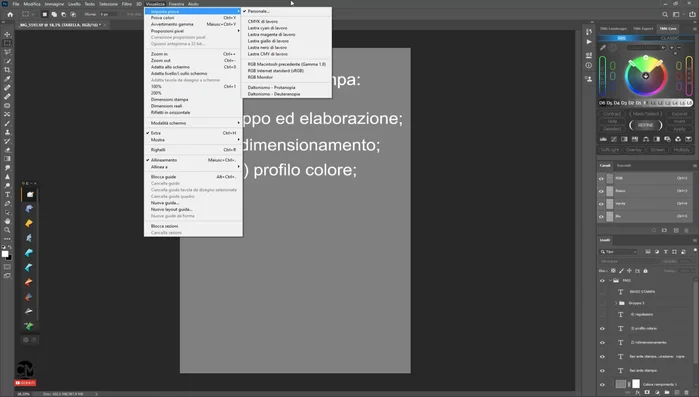Screen dimensions: 699x397
Task: Click the Overlay blend button
Action: point(633,150)
